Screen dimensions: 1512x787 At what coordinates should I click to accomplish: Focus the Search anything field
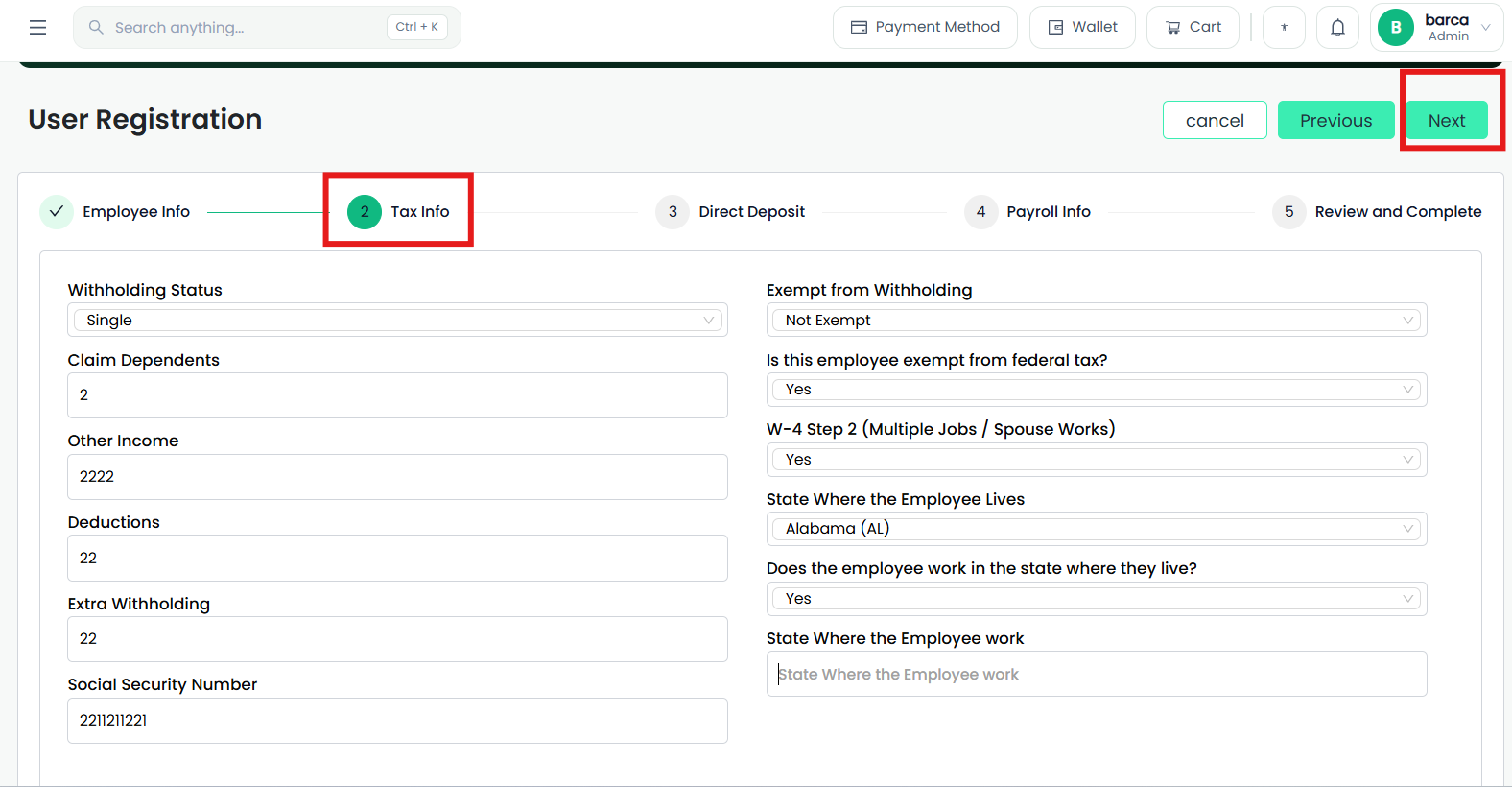267,27
